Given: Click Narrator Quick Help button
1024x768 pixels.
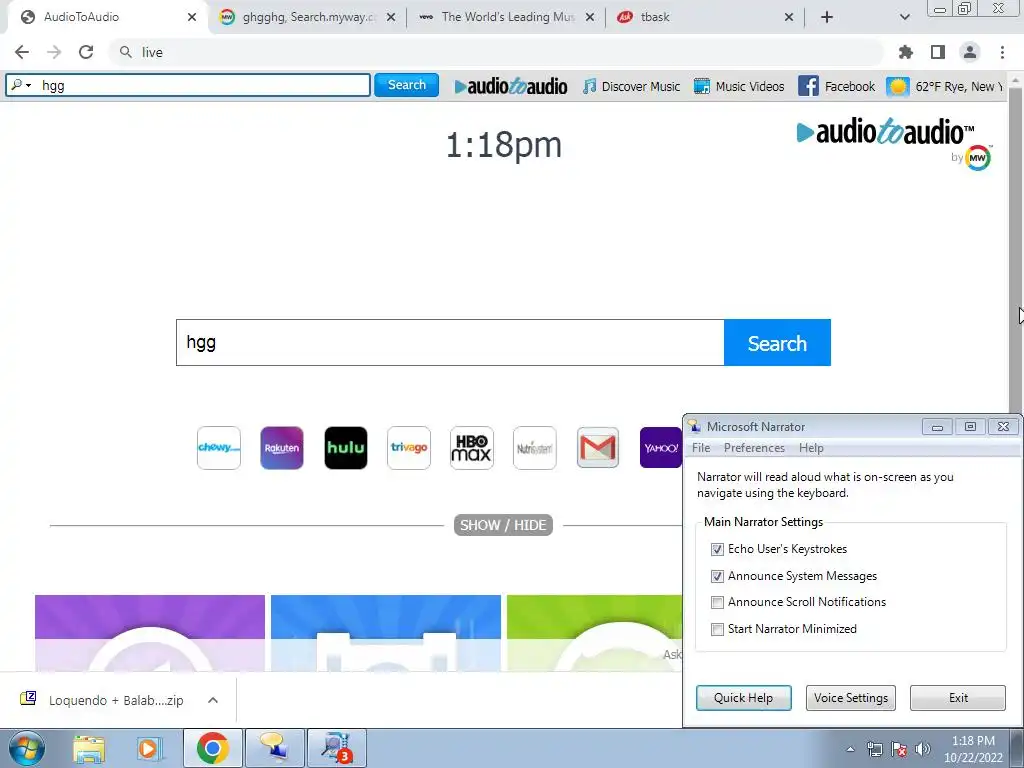Looking at the screenshot, I should tap(743, 697).
